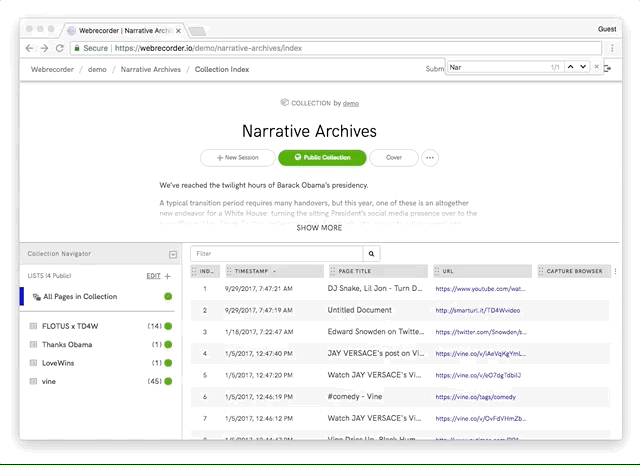Click the Cover button
Viewport: 640px width, 465px height.
click(x=394, y=158)
